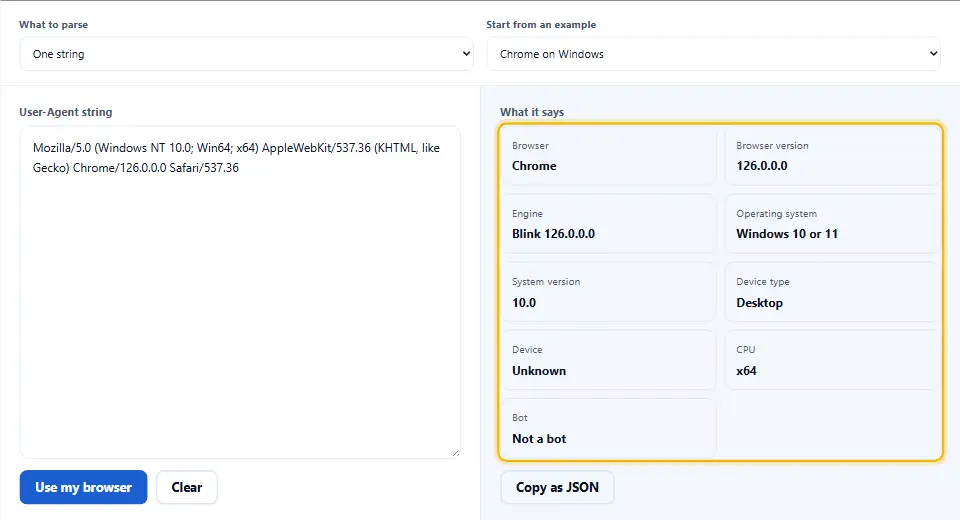The image size is (960, 520).
Task: Click the 'User-Agent string' label
Action: point(66,112)
